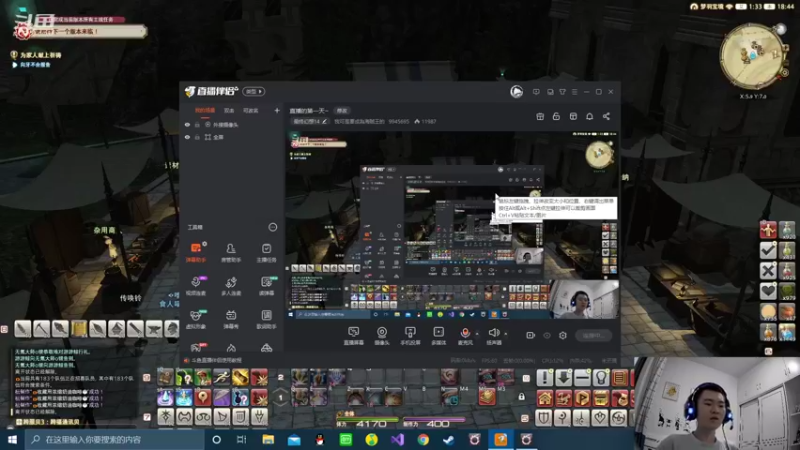Image resolution: width=800 pixels, height=450 pixels.
Task: Mute the 扬声器 speaker
Action: point(494,336)
